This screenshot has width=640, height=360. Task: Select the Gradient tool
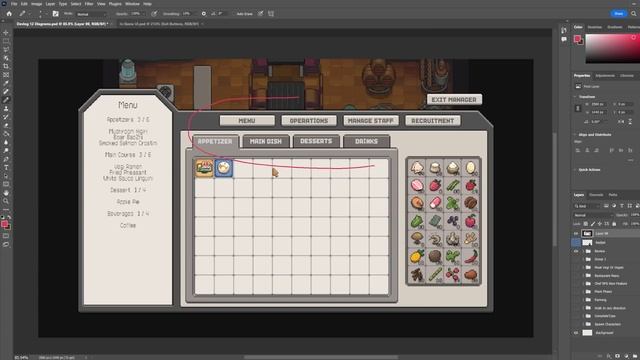[x=6, y=134]
